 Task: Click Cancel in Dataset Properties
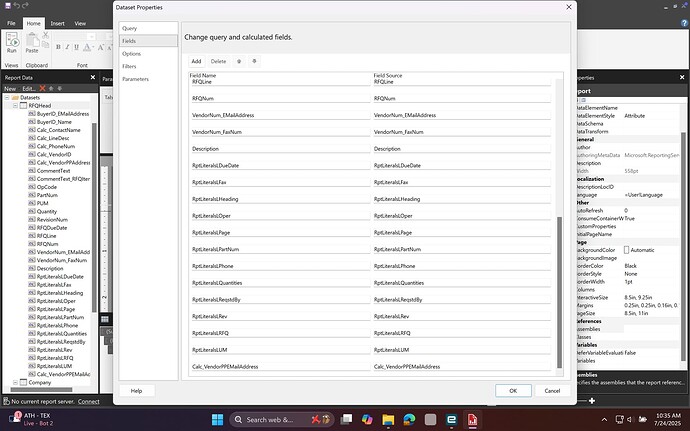(x=552, y=390)
